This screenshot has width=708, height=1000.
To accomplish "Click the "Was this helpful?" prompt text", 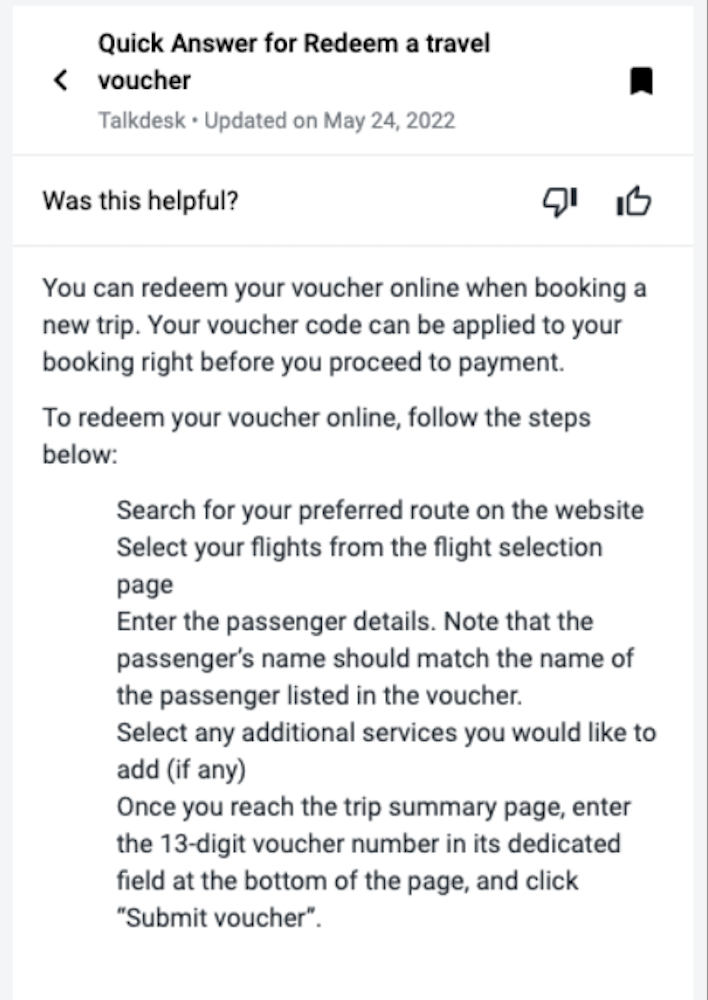I will [140, 202].
